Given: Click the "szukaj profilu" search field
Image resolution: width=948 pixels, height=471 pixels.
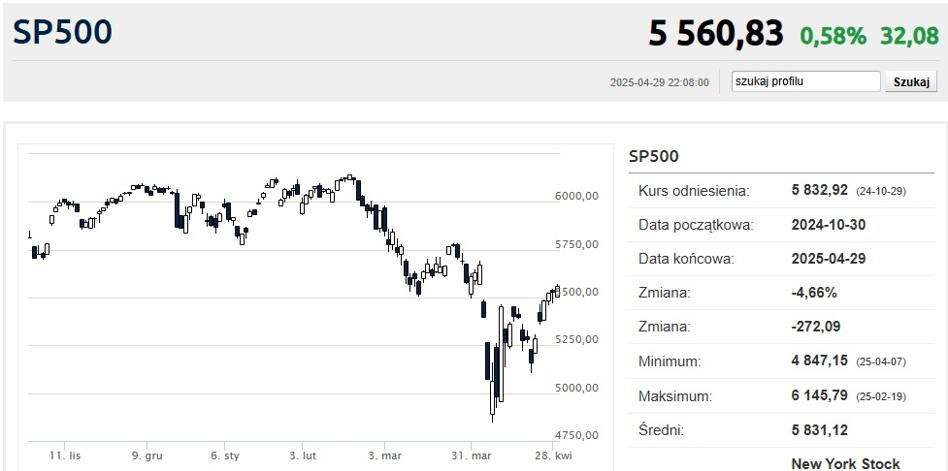Looking at the screenshot, I should (805, 82).
